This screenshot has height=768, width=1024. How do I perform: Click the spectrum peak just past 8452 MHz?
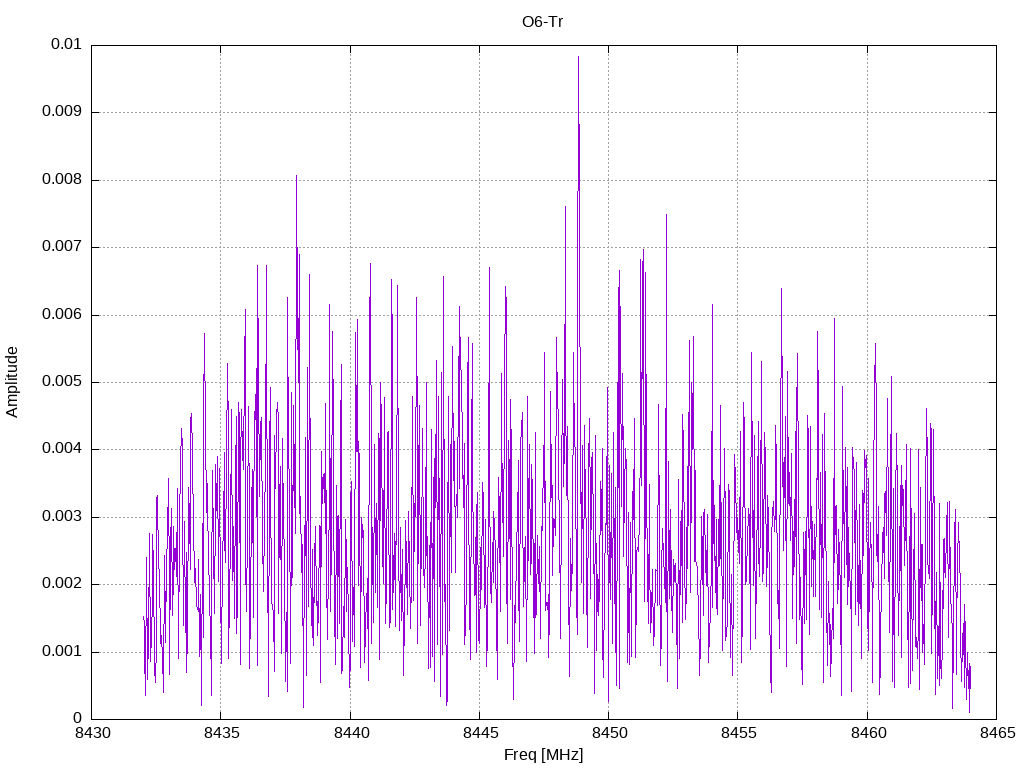pyautogui.click(x=666, y=216)
